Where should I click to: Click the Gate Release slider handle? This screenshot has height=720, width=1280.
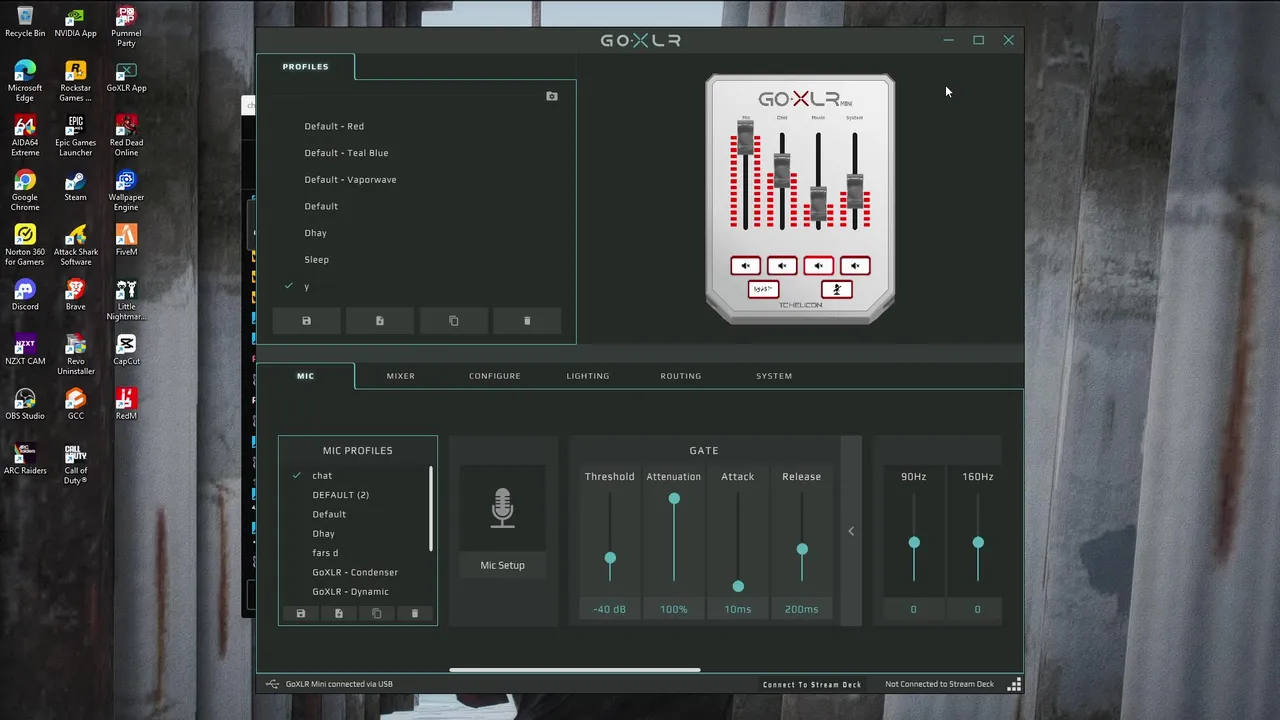coord(802,549)
